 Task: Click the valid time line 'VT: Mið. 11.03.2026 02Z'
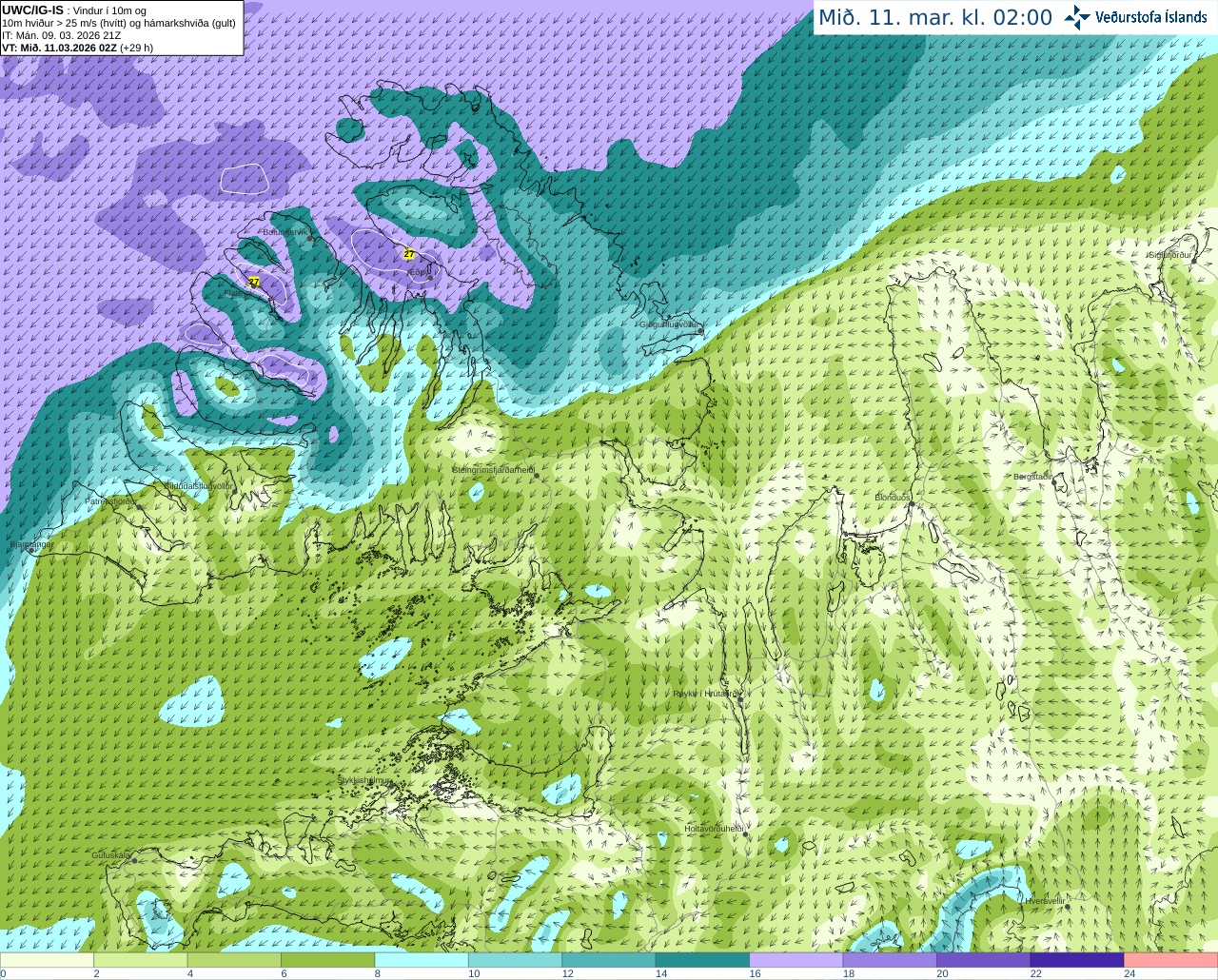78,47
